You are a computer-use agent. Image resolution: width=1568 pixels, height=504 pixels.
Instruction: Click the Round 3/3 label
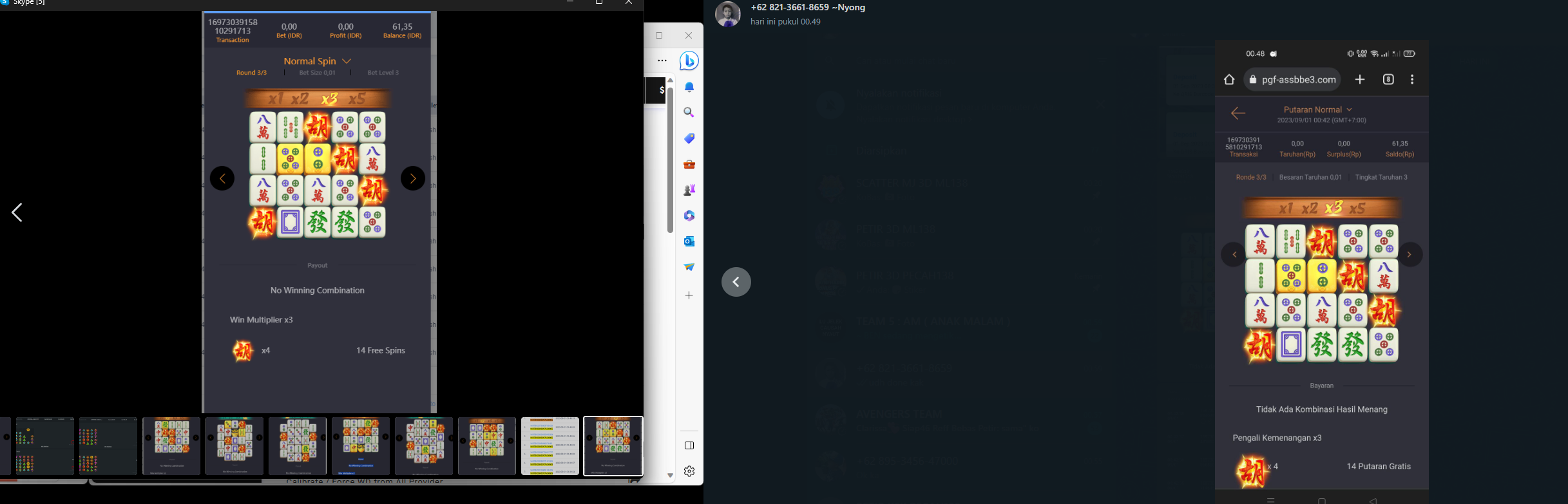[251, 73]
